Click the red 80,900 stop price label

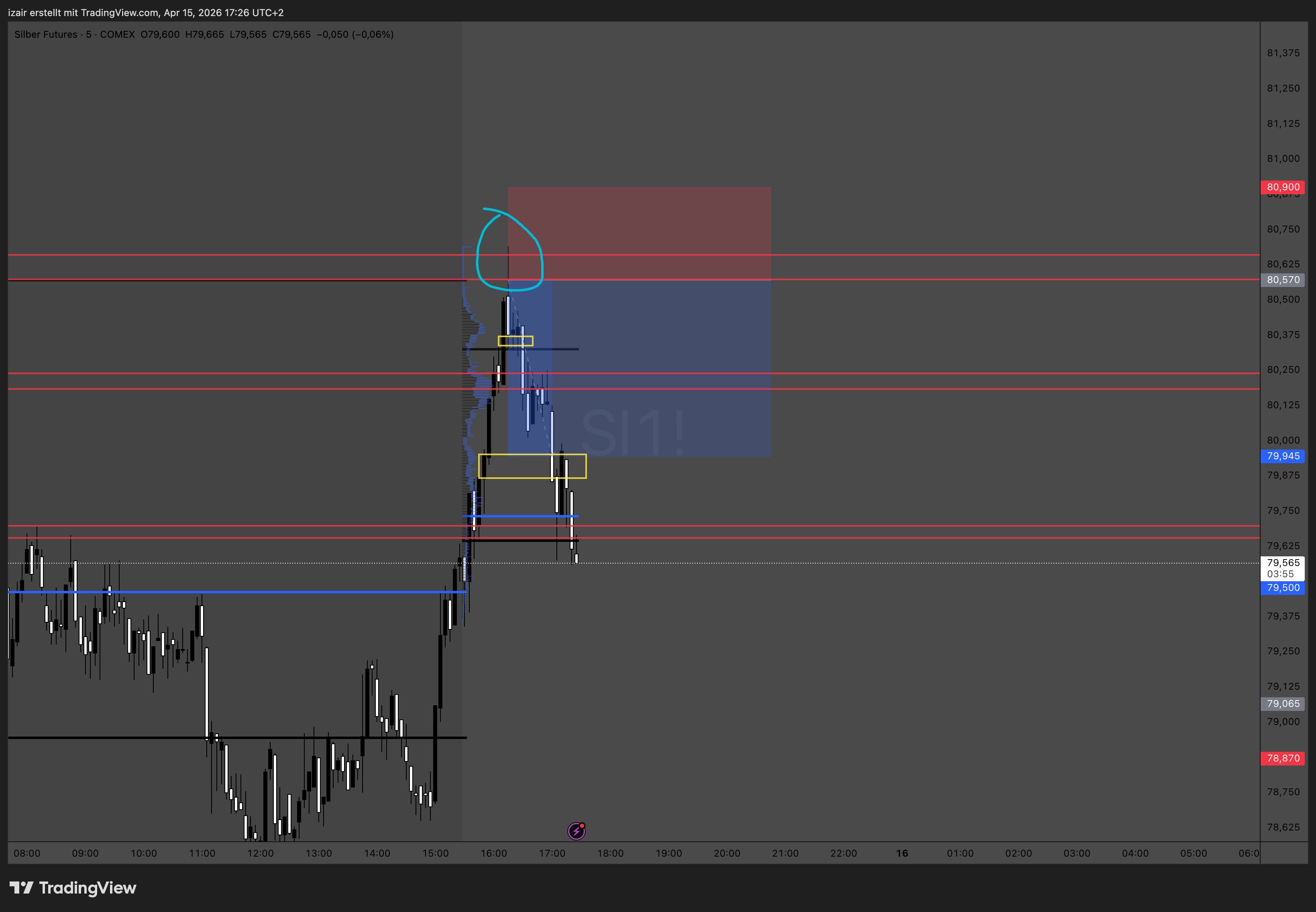click(x=1282, y=187)
